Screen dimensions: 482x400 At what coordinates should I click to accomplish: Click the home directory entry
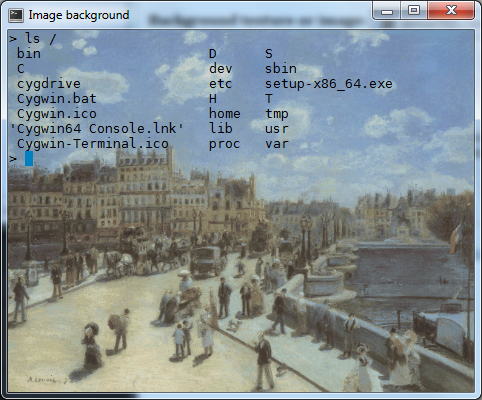click(225, 114)
